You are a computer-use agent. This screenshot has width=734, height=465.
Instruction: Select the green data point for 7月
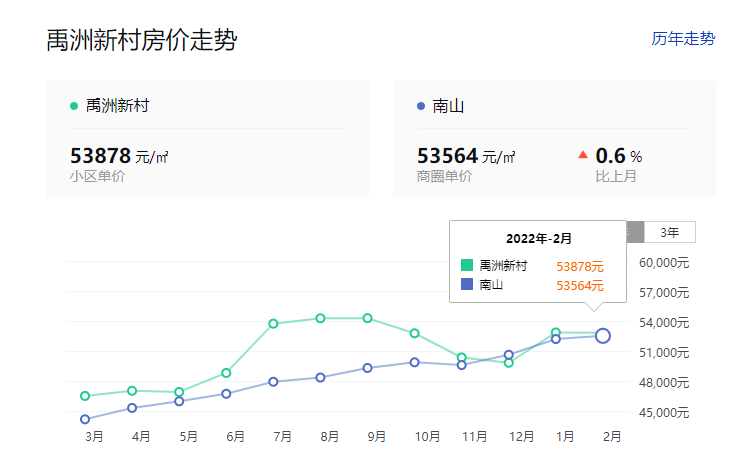click(273, 323)
